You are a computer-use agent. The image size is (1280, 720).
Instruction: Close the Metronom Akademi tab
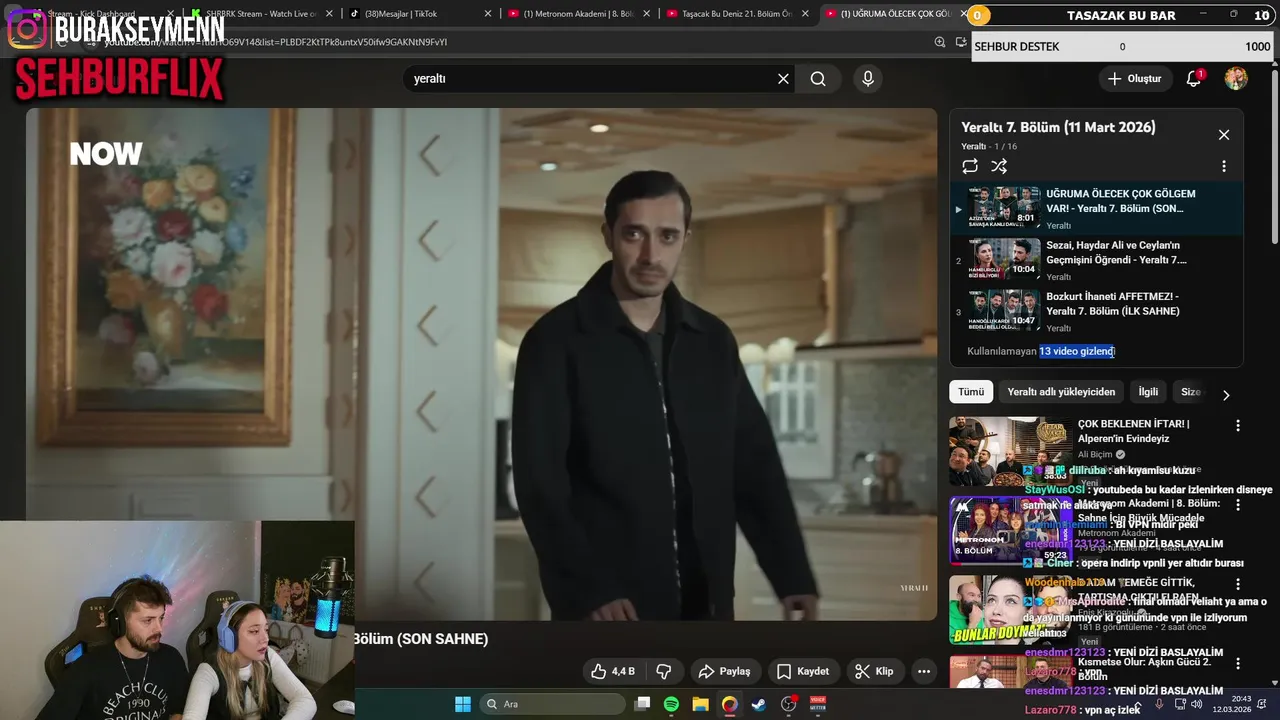647,14
